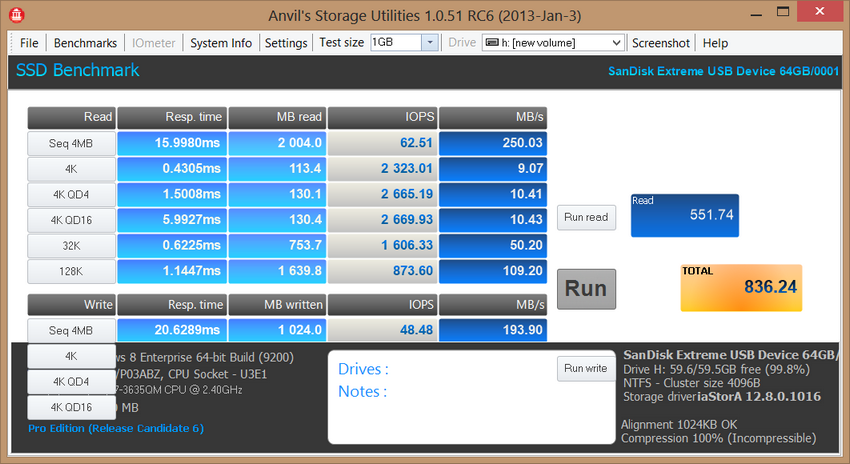
Task: Click the Storage driver iaStorA 12.8.0.1016 text
Action: point(722,397)
